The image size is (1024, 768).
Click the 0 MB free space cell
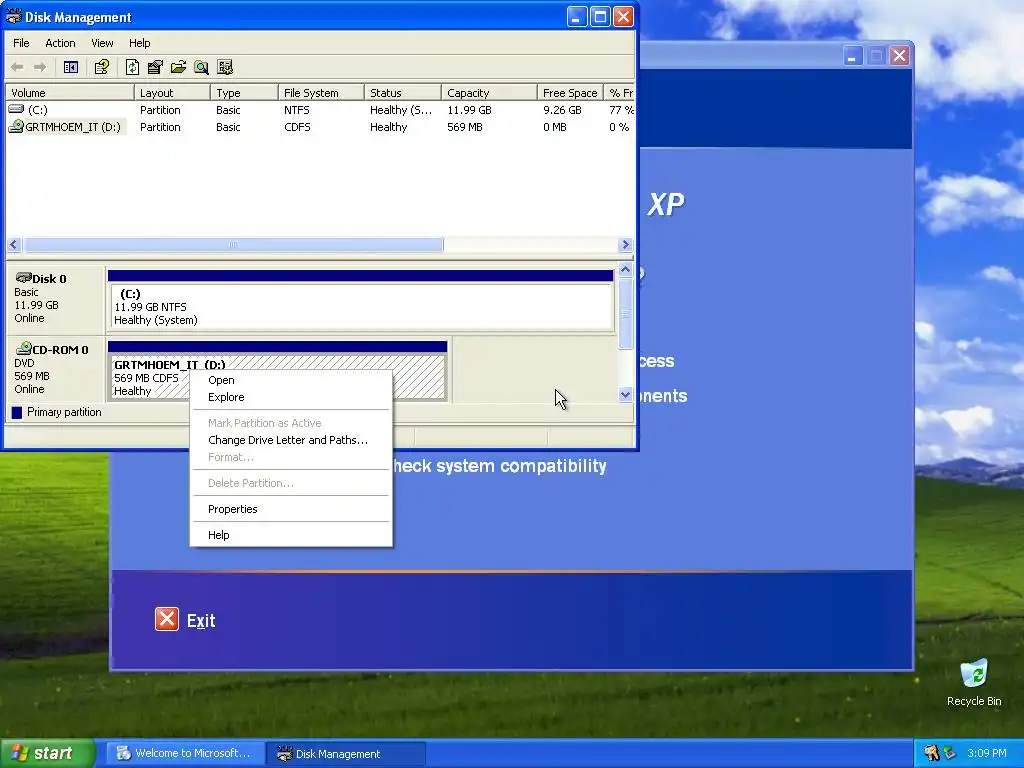tap(554, 127)
